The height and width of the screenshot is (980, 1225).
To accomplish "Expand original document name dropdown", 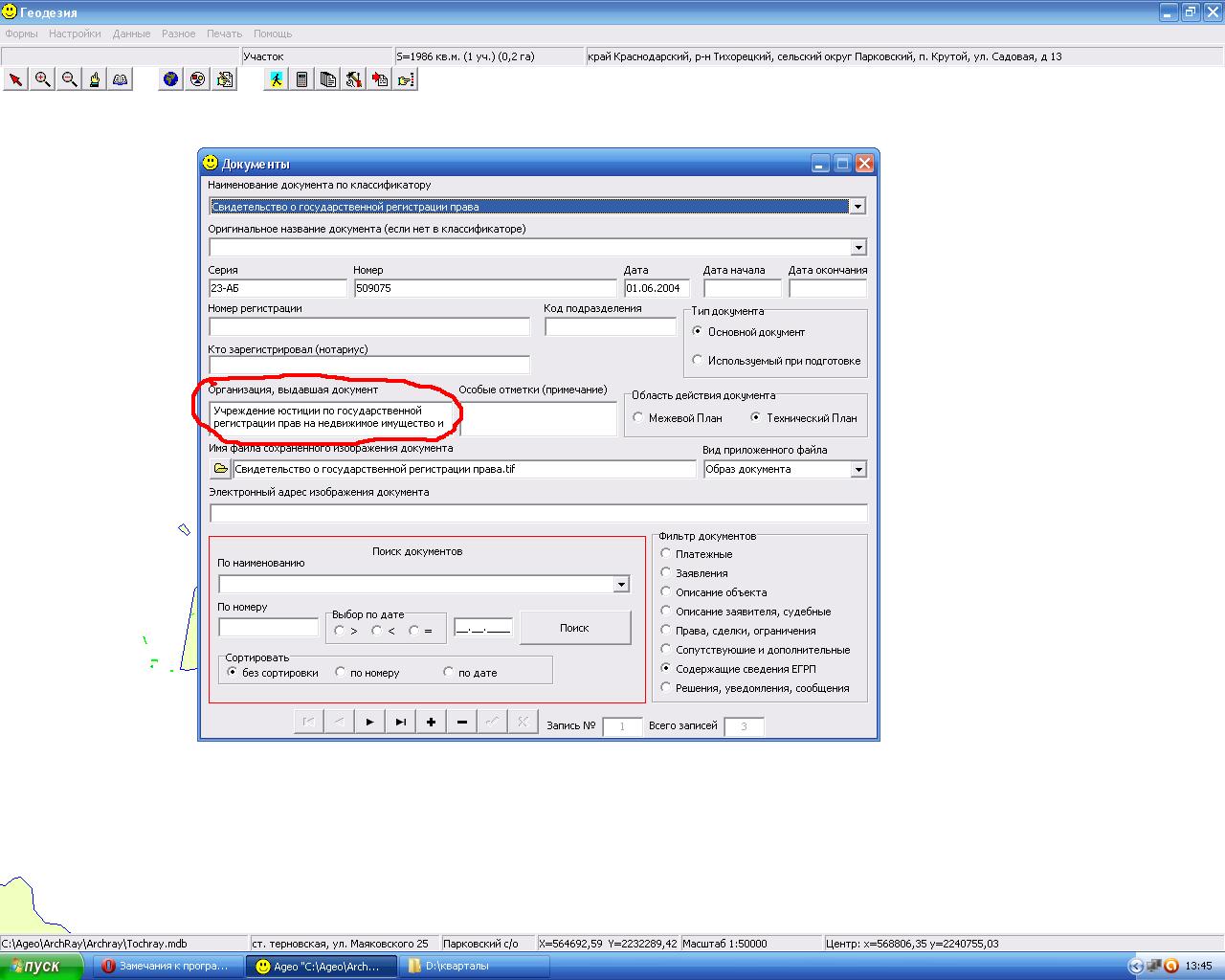I will [x=857, y=247].
